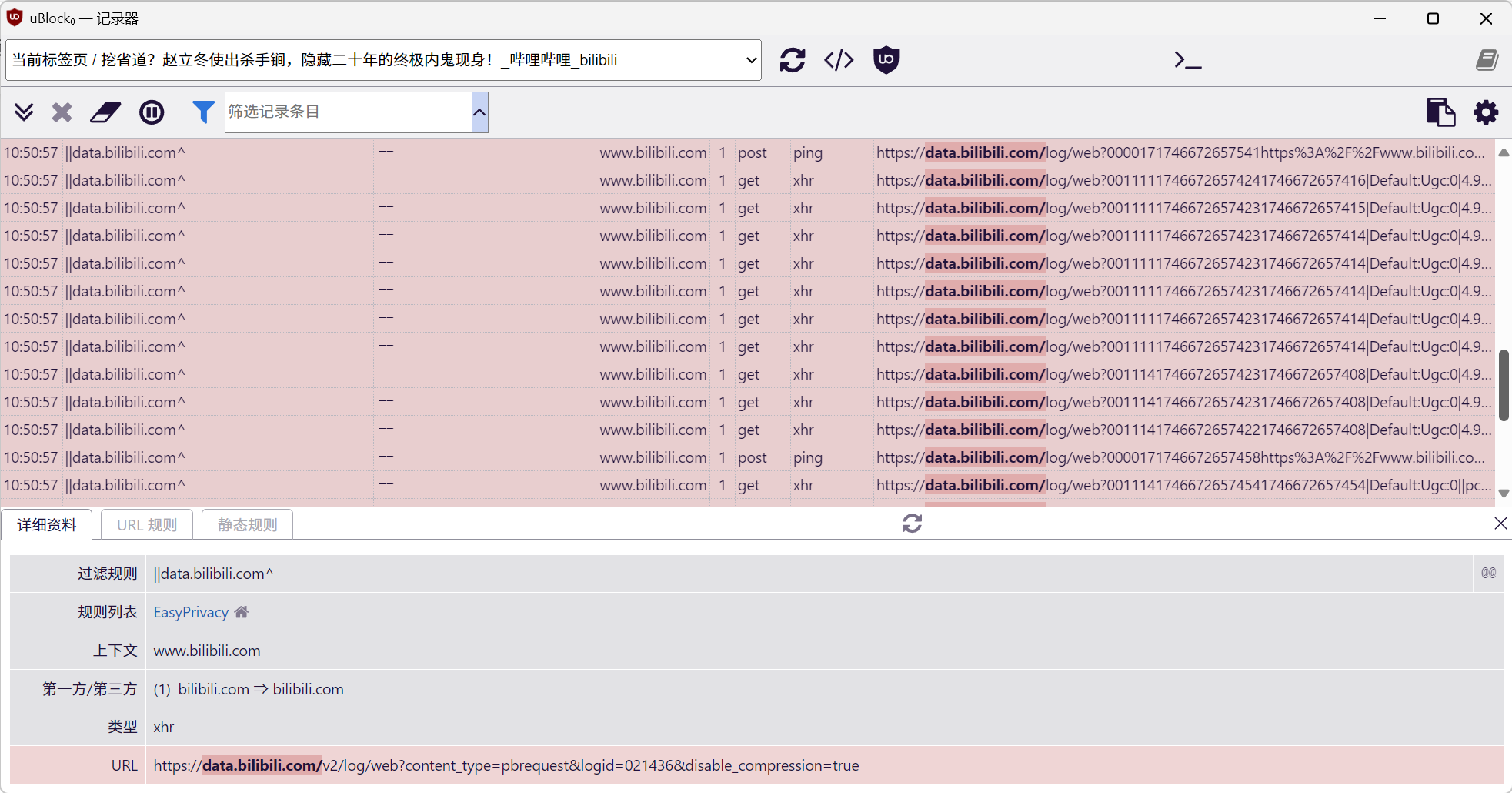
Task: Pause the logger
Action: (x=152, y=112)
